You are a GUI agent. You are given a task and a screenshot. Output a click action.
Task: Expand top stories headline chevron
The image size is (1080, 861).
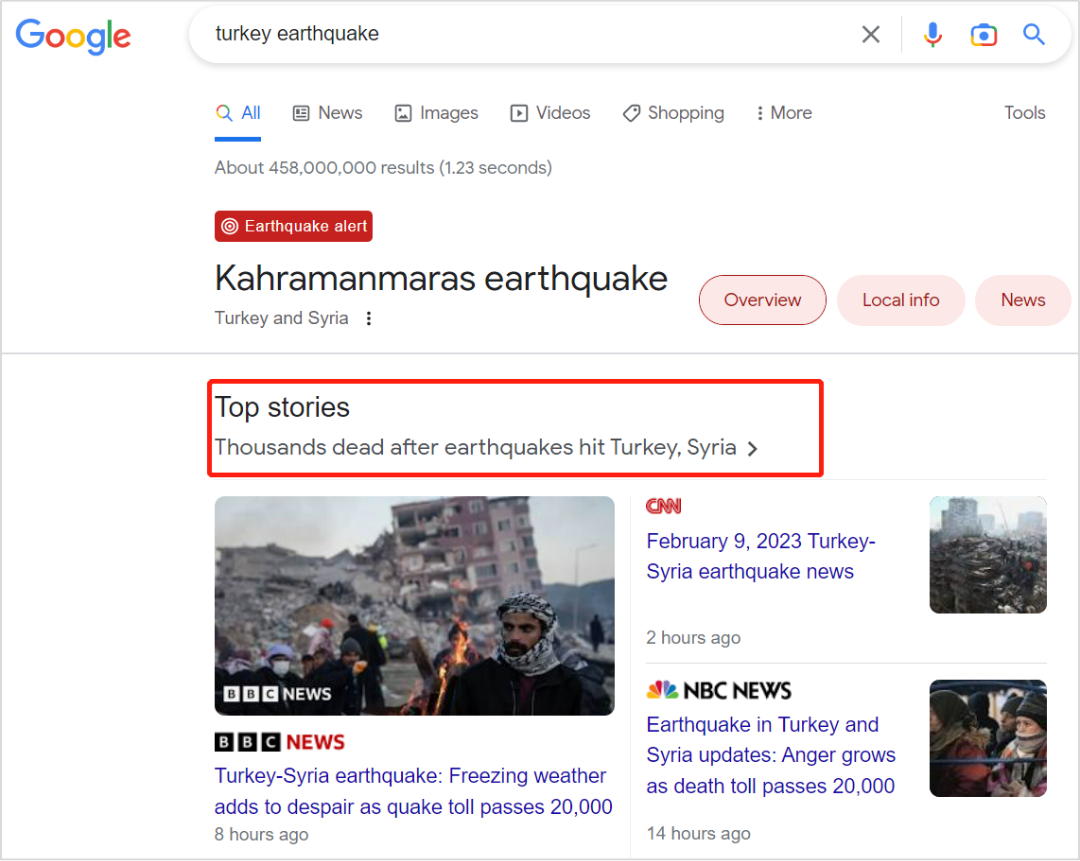pyautogui.click(x=753, y=449)
